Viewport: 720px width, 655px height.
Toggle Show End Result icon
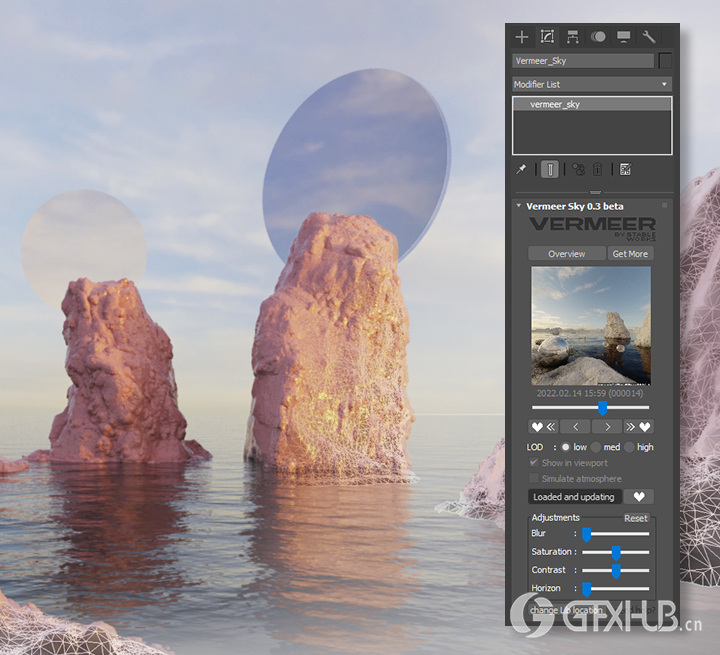550,169
